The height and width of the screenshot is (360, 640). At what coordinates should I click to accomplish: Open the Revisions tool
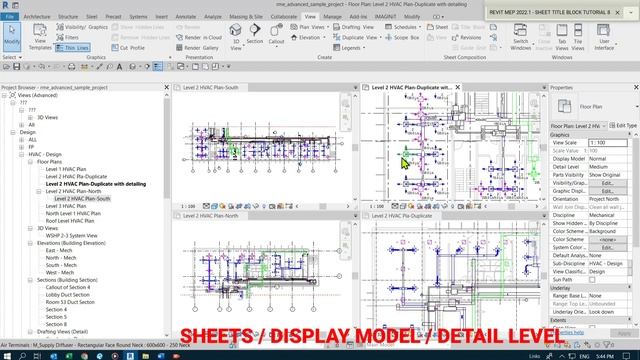click(467, 37)
